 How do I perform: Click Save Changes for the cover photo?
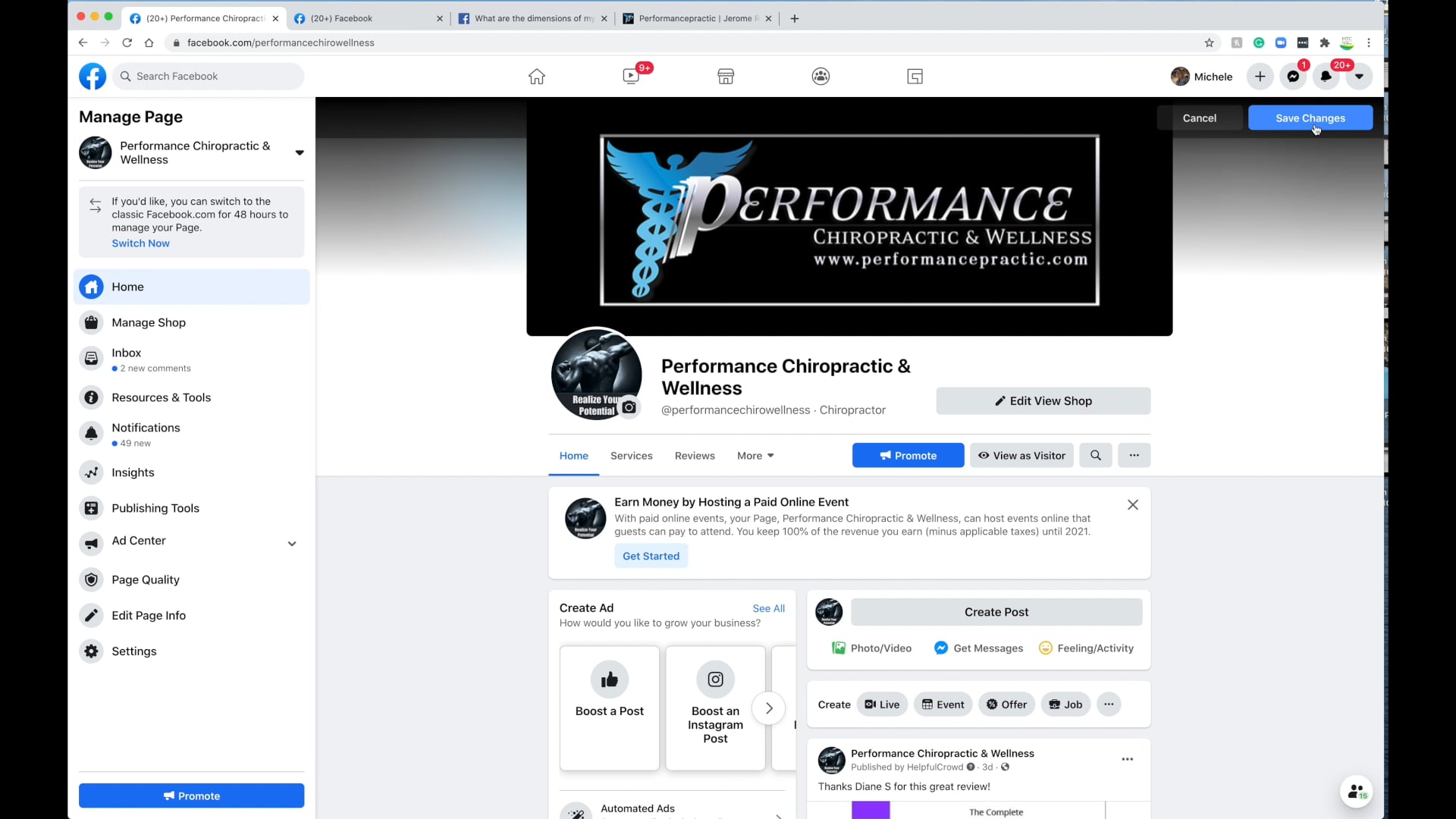pos(1310,118)
